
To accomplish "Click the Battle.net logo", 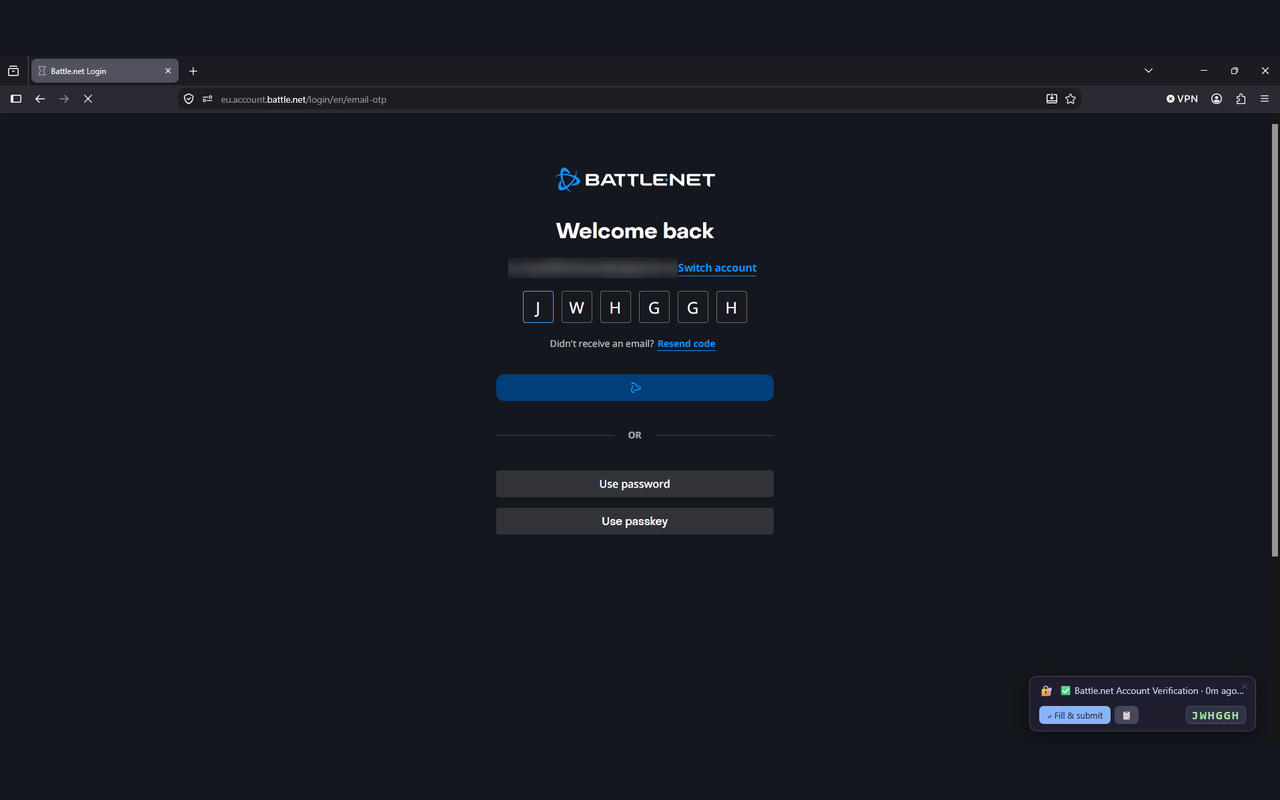I will (635, 180).
